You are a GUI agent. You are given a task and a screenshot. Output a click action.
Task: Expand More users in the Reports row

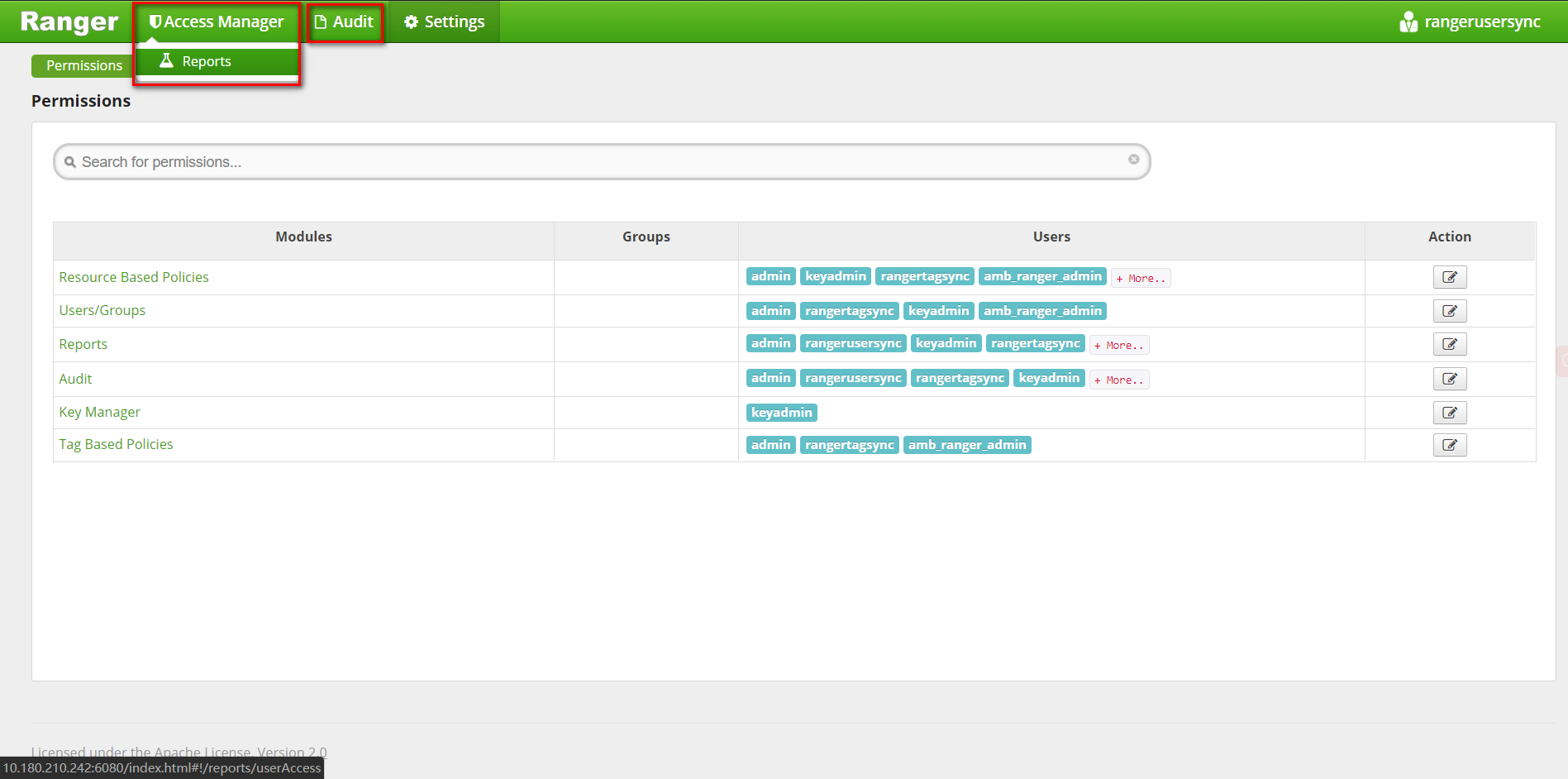(1119, 345)
